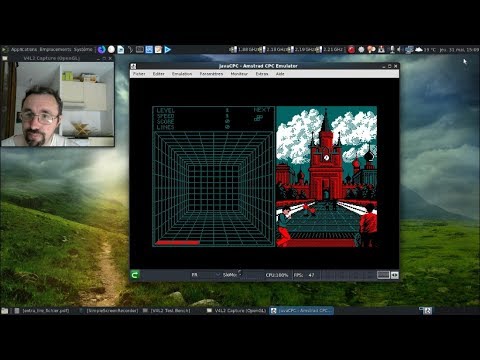
Task: Open the Extras menu
Action: [x=262, y=74]
